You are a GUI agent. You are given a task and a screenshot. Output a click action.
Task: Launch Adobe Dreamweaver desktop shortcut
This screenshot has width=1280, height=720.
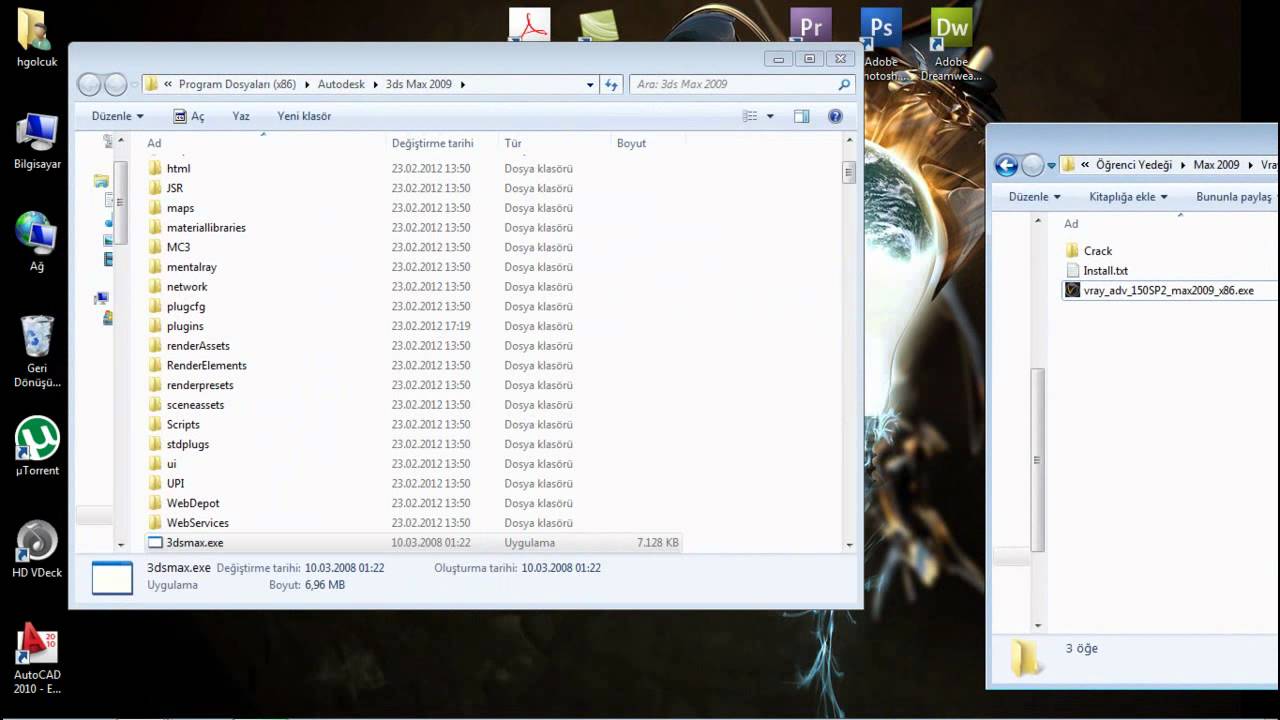(951, 45)
